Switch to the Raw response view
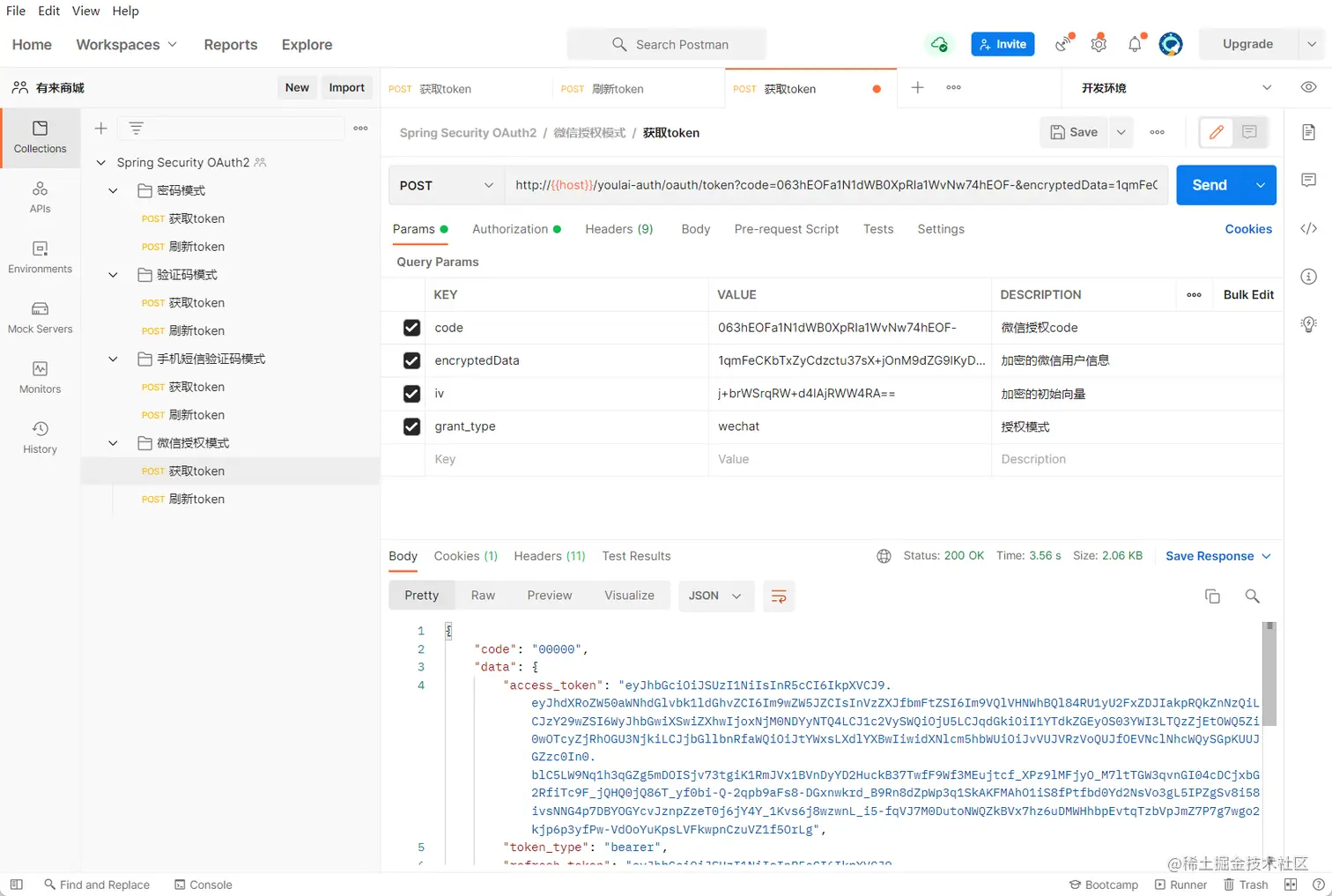Image resolution: width=1332 pixels, height=896 pixels. click(x=483, y=596)
